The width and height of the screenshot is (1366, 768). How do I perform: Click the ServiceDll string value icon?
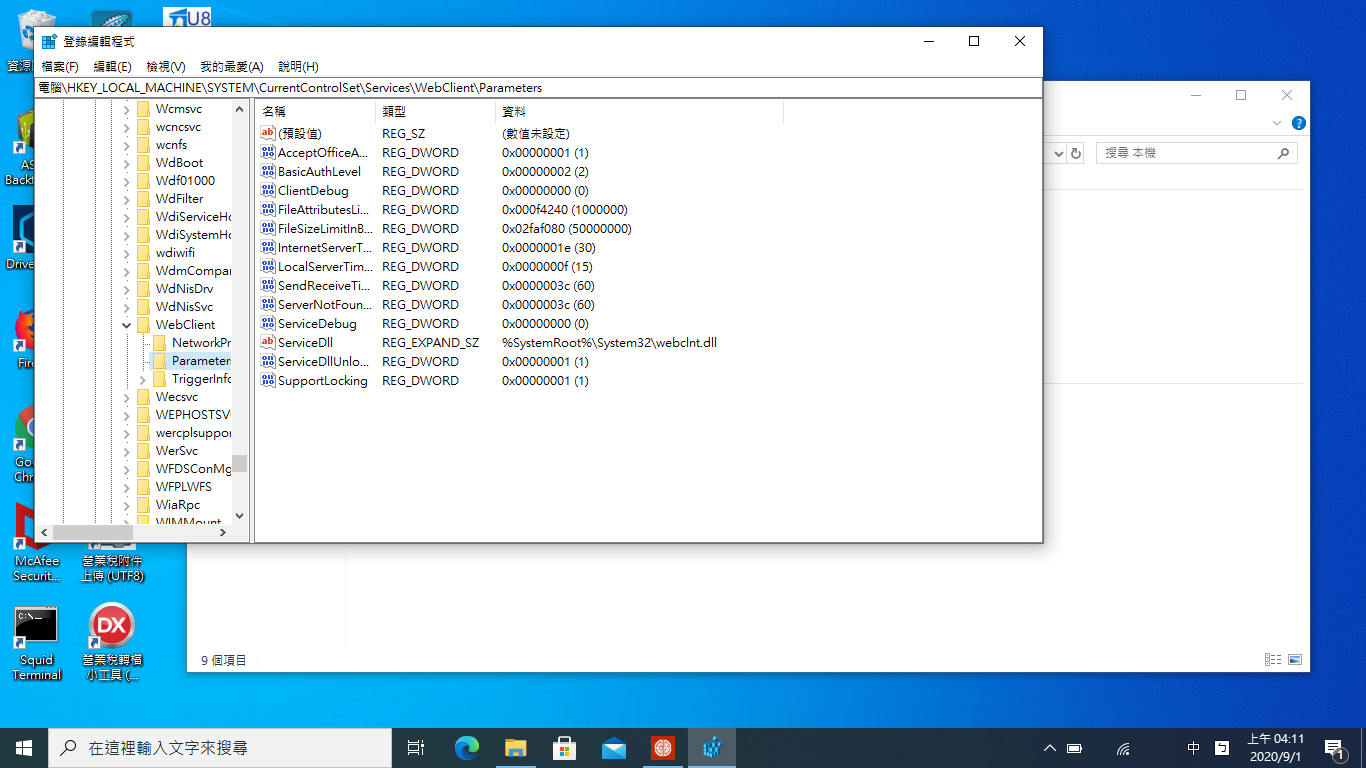pos(267,343)
